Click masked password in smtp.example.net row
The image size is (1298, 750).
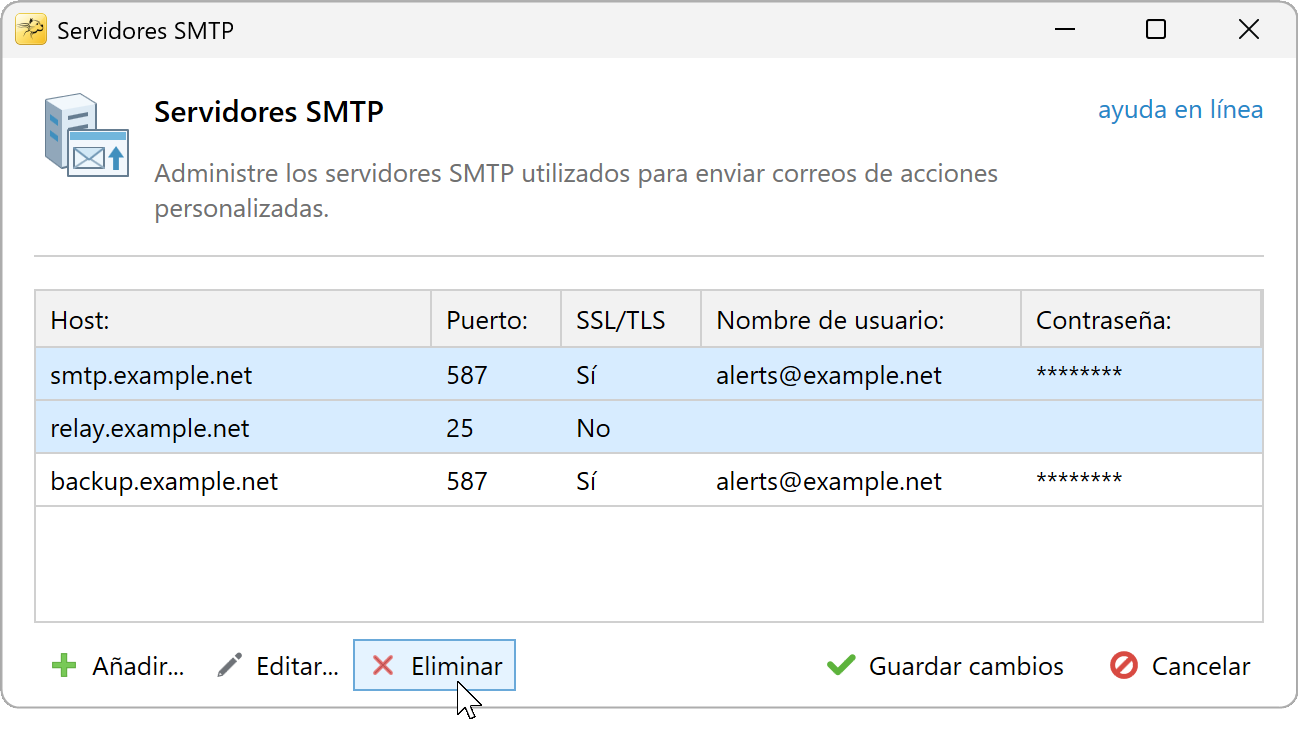1079,375
